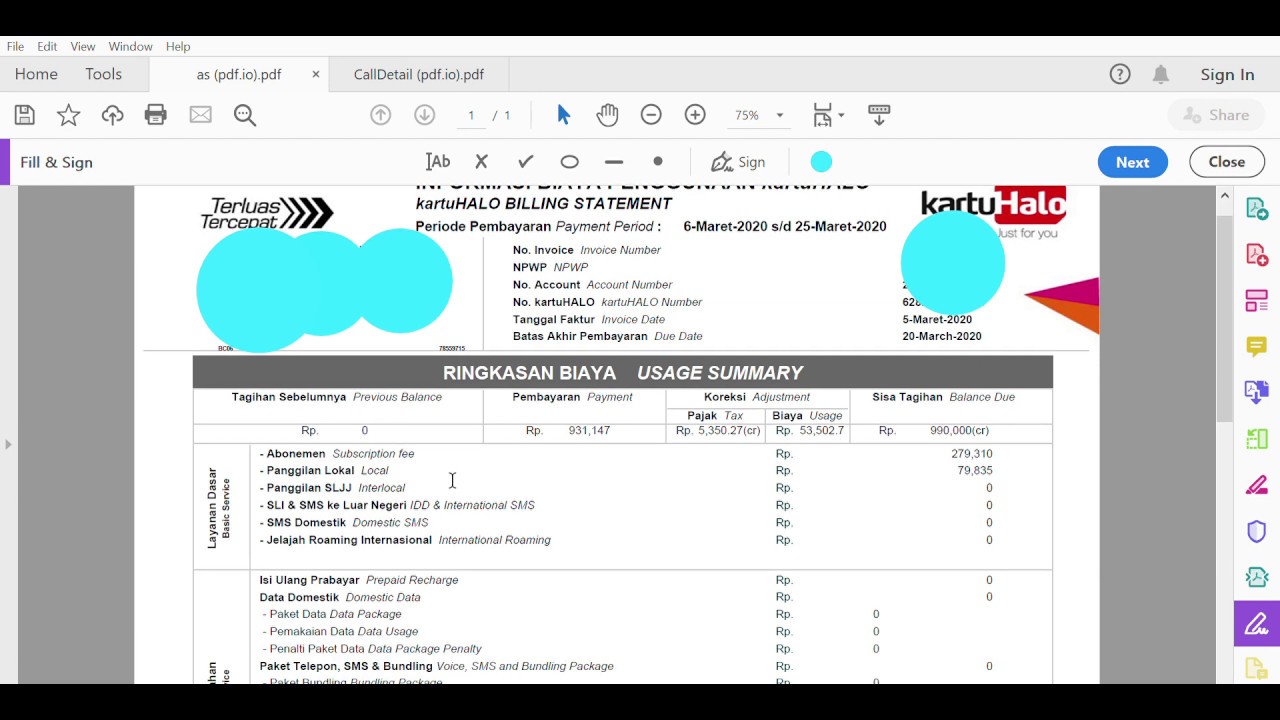This screenshot has height=720, width=1280.
Task: Open the cyan color picker swatch
Action: (x=821, y=162)
